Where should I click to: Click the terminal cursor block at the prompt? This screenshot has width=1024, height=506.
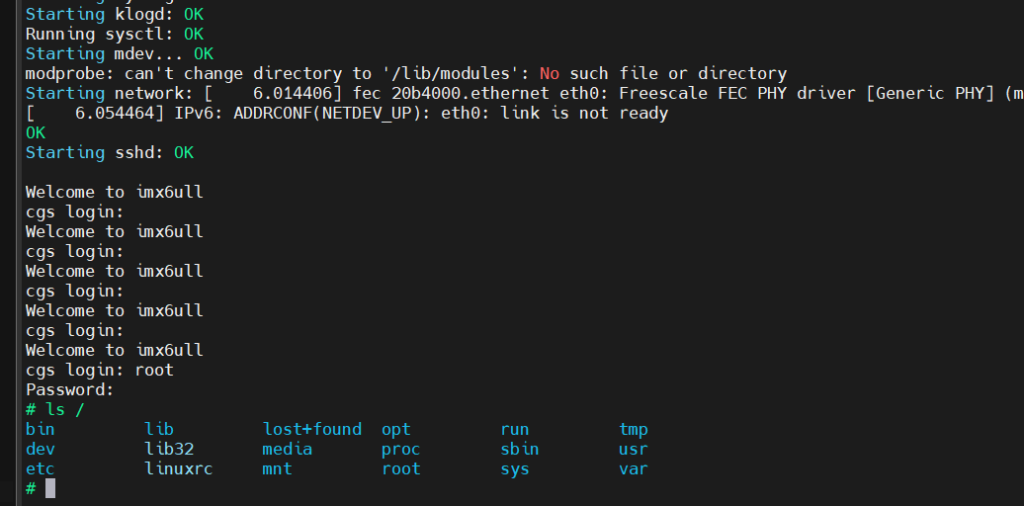point(50,489)
